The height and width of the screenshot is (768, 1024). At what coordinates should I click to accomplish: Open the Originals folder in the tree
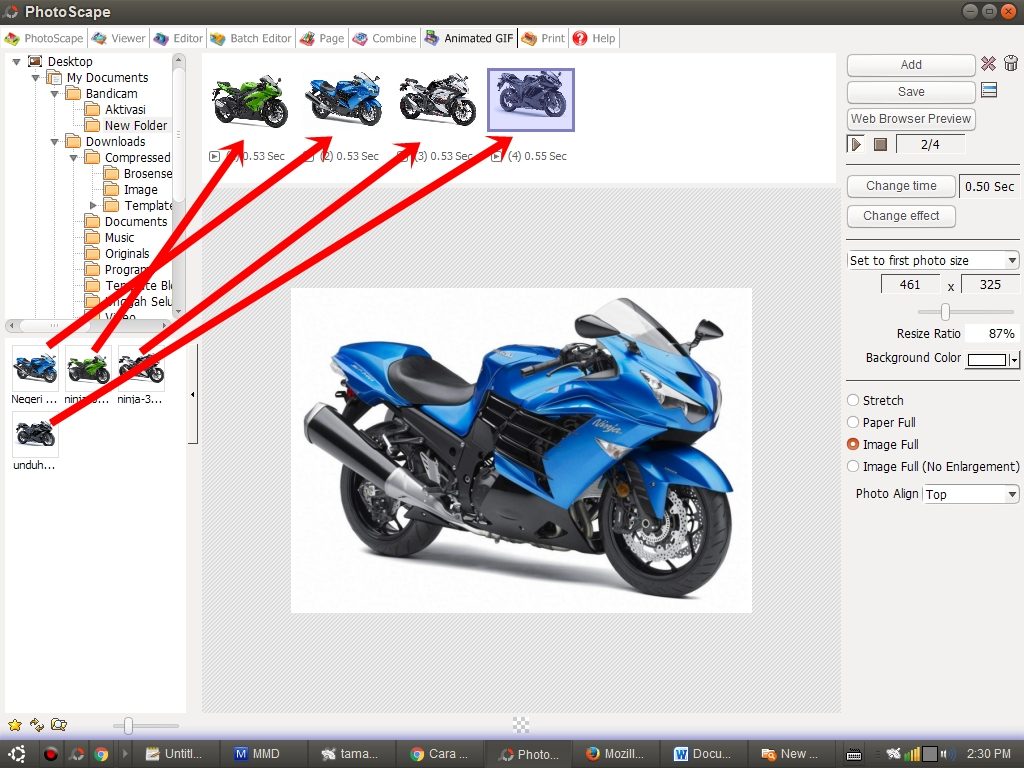(127, 253)
